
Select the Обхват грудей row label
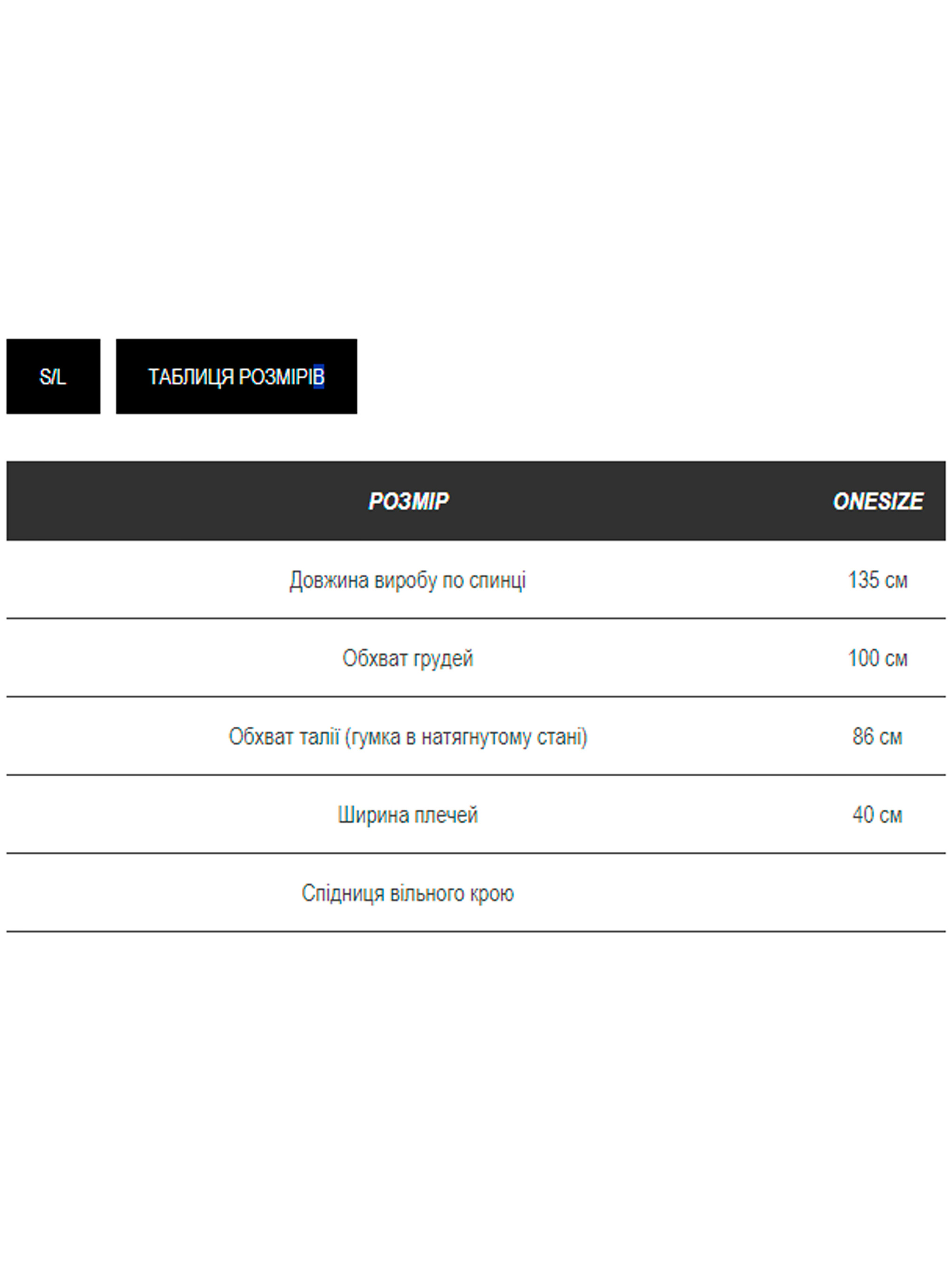408,658
